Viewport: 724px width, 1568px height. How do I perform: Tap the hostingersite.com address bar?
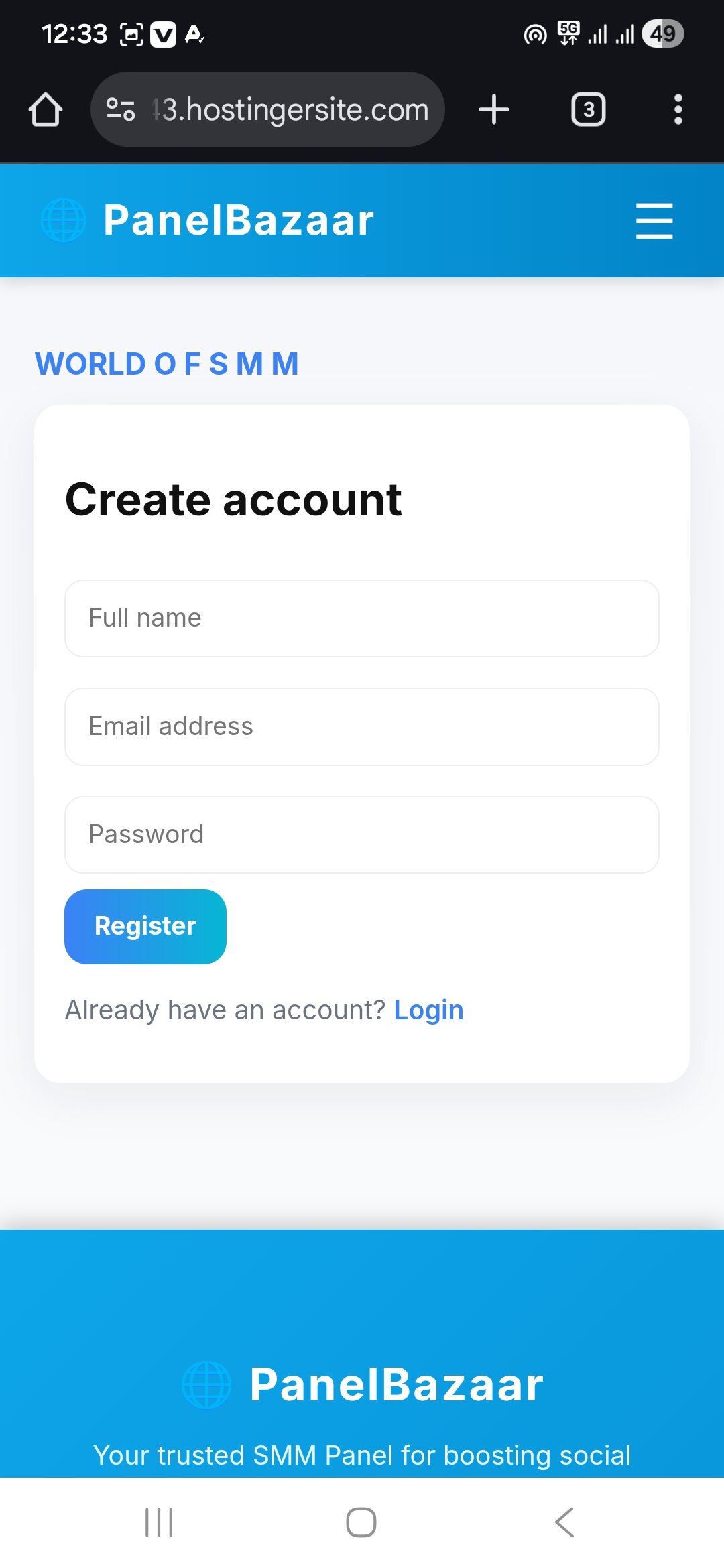(290, 109)
